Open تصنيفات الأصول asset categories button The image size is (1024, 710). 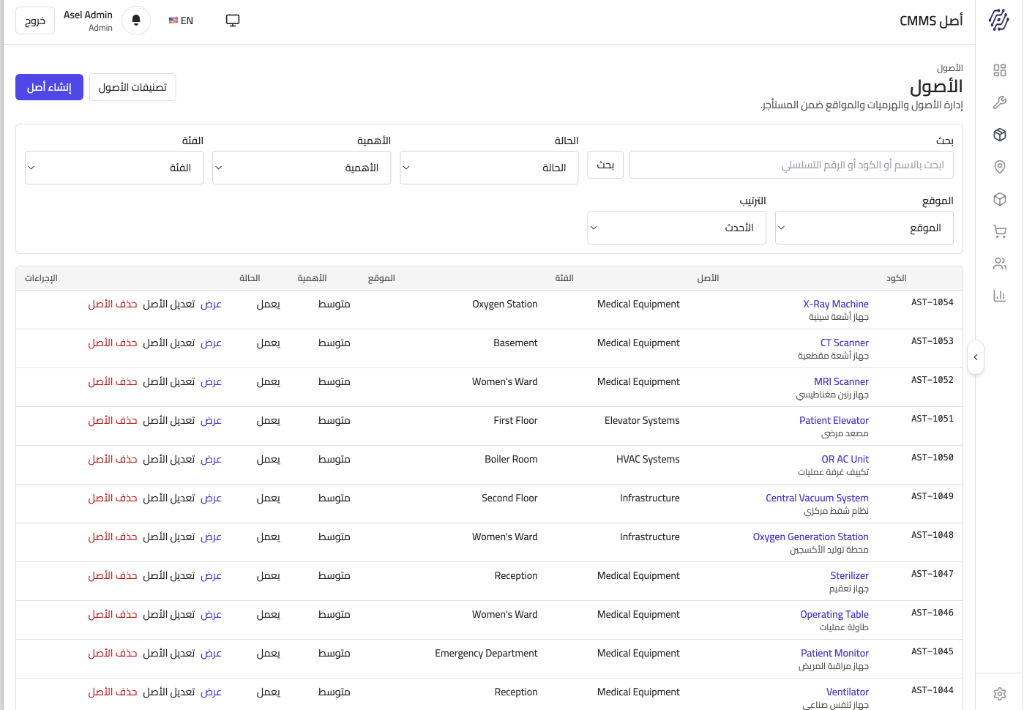pos(133,87)
